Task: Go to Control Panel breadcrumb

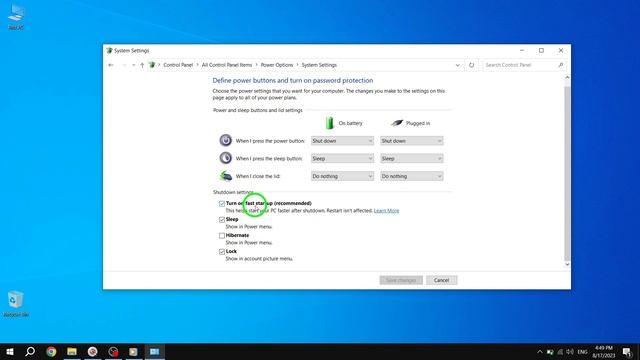Action: (x=178, y=65)
